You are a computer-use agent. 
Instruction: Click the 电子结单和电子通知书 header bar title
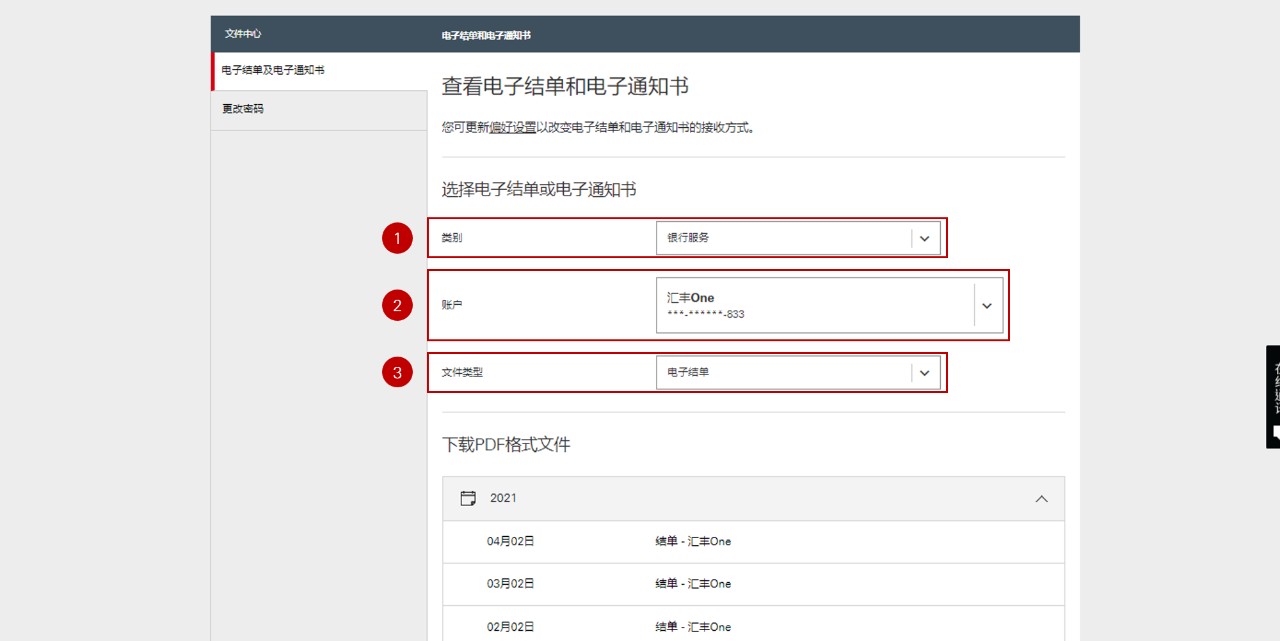coord(486,35)
